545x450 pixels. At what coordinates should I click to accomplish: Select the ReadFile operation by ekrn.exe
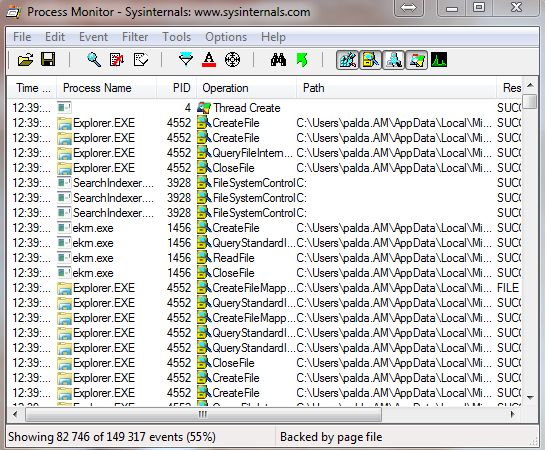pos(234,258)
